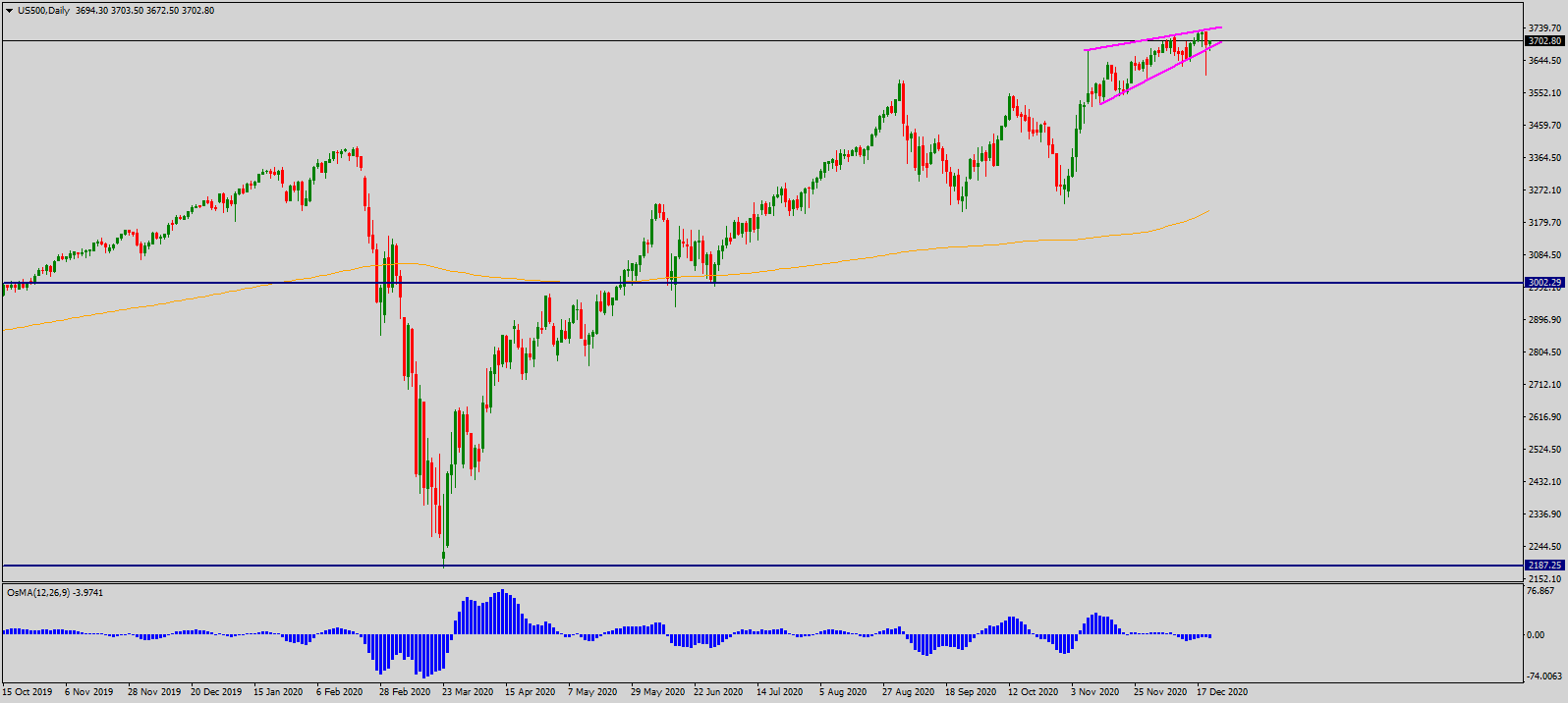Screen dimensions: 1568x703
Task: Click the 27 Aug 2020 date label
Action: coord(908,692)
